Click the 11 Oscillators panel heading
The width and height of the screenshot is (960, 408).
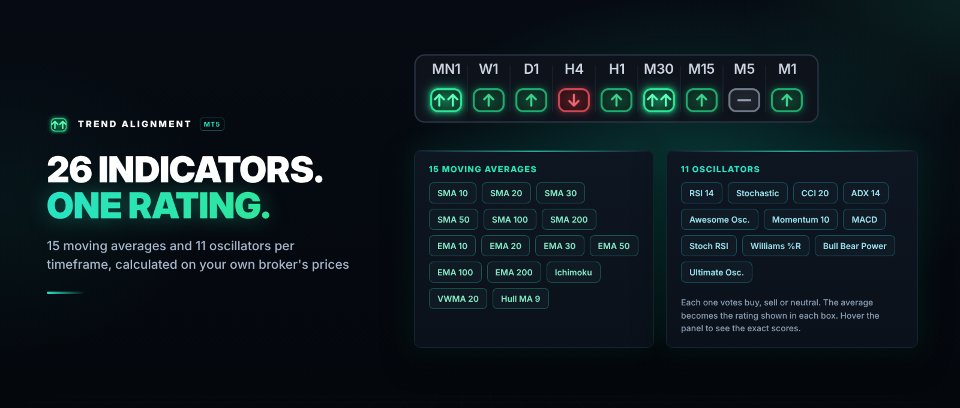point(711,169)
